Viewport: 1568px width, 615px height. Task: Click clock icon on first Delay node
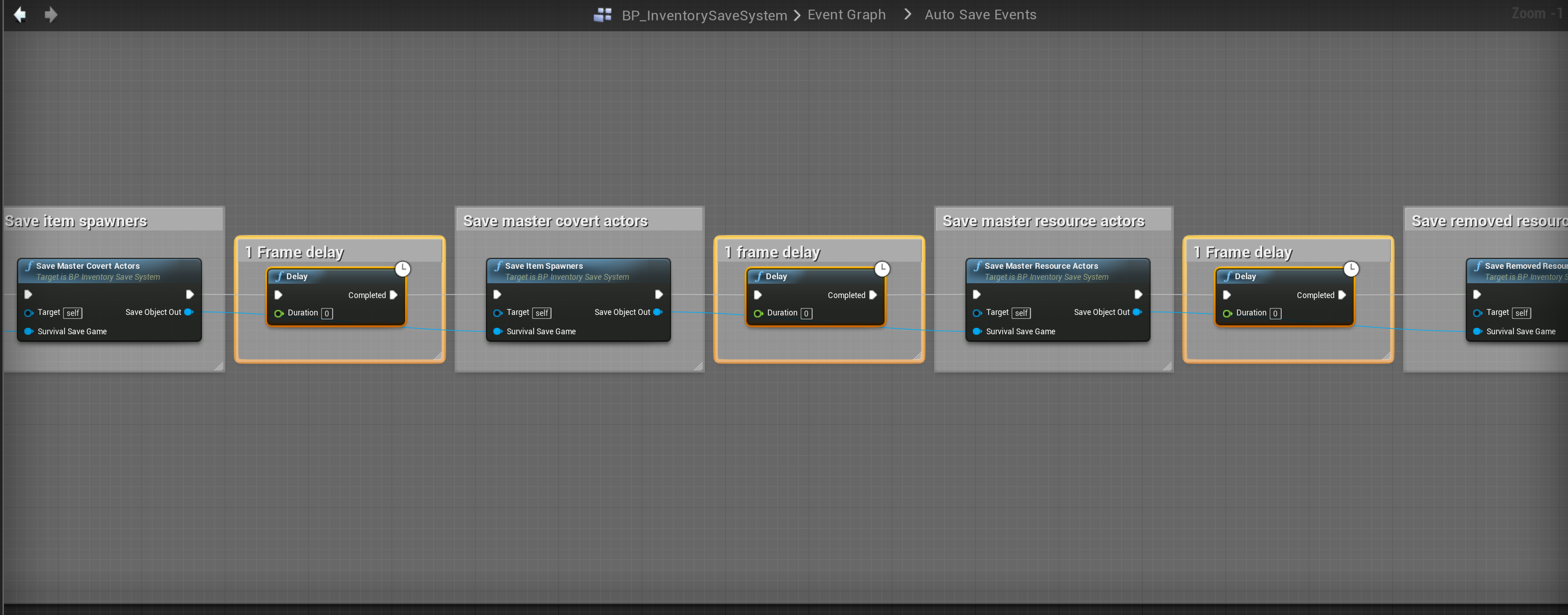(403, 268)
